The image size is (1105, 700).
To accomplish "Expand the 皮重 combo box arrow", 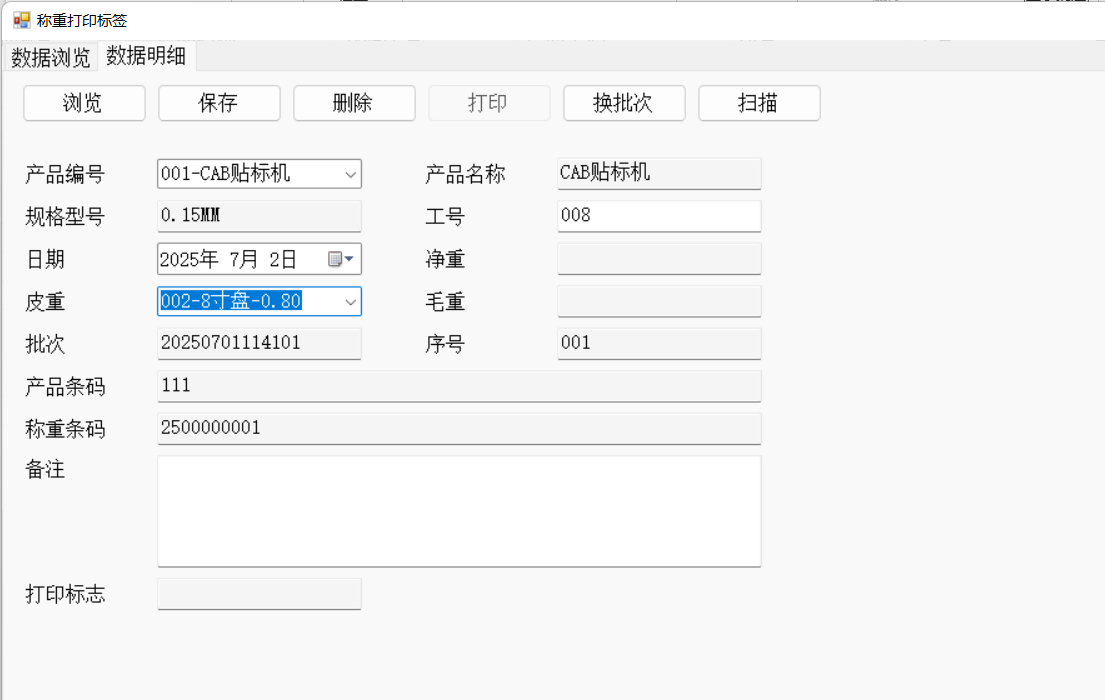I will [350, 302].
